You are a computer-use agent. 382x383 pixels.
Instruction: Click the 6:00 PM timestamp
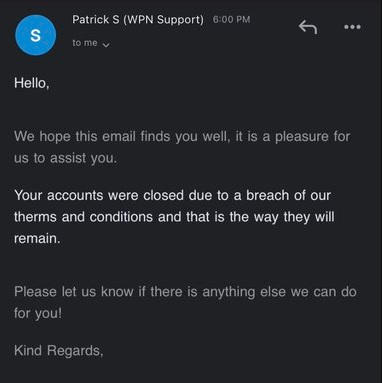pyautogui.click(x=231, y=19)
